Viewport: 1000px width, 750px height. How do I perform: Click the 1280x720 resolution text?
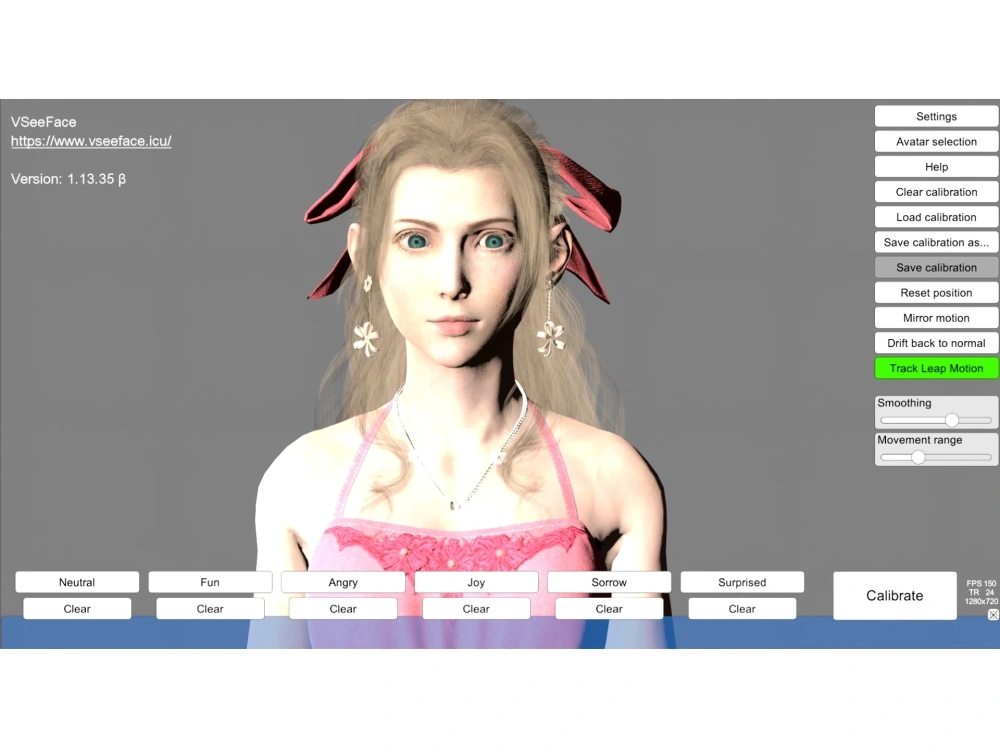click(x=981, y=601)
